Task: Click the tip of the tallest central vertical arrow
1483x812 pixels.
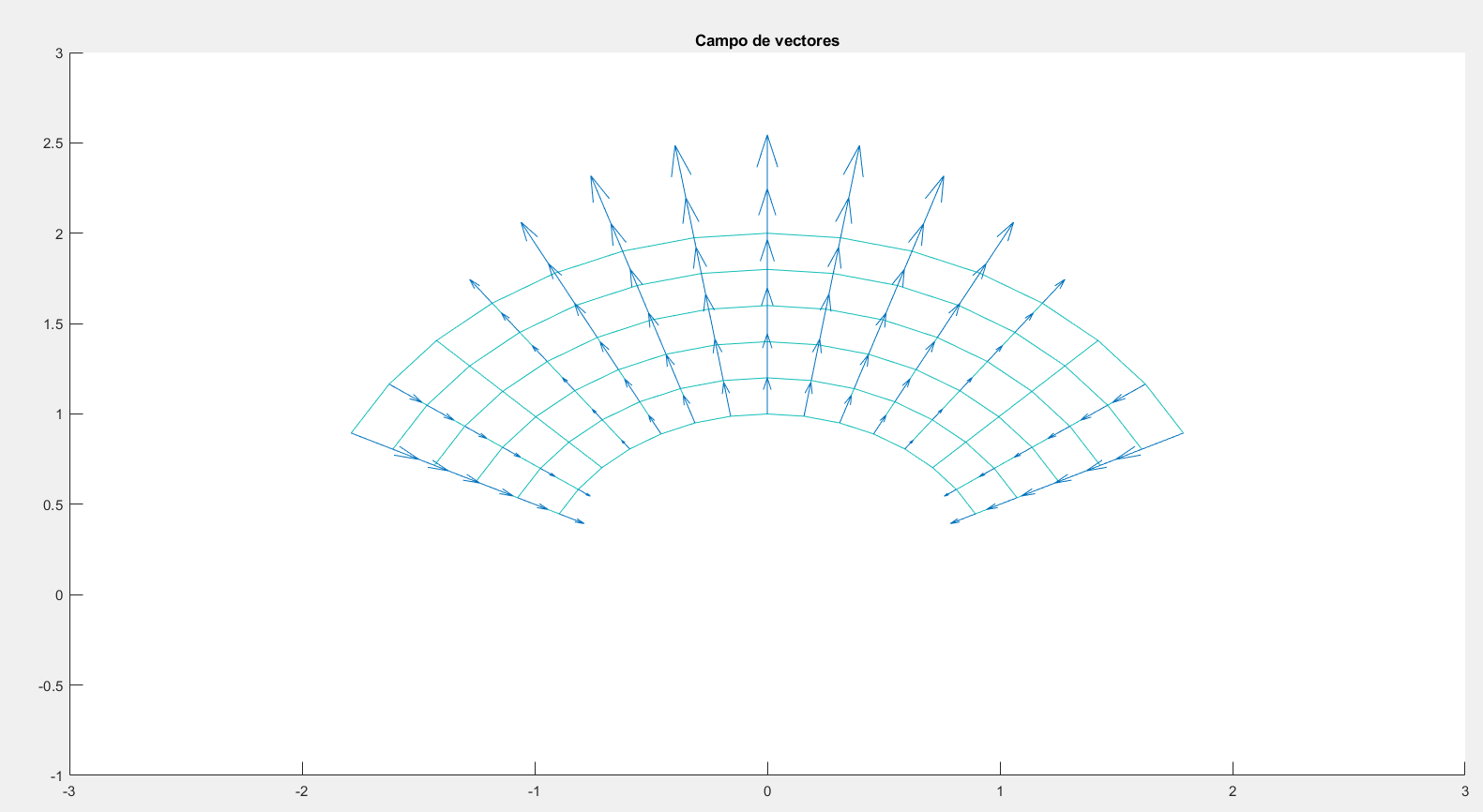Action: click(767, 136)
